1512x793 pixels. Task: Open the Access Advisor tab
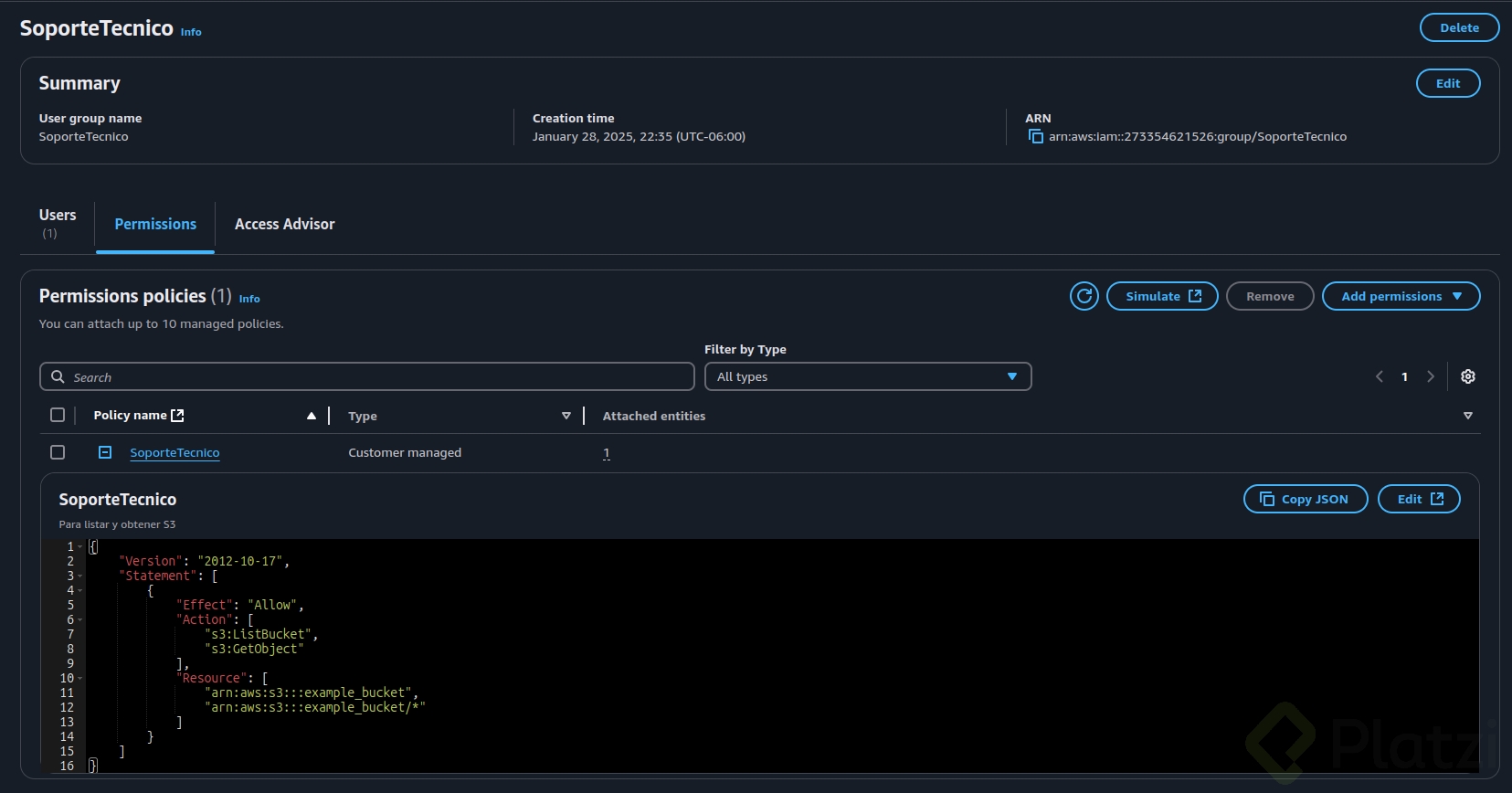pyautogui.click(x=284, y=224)
